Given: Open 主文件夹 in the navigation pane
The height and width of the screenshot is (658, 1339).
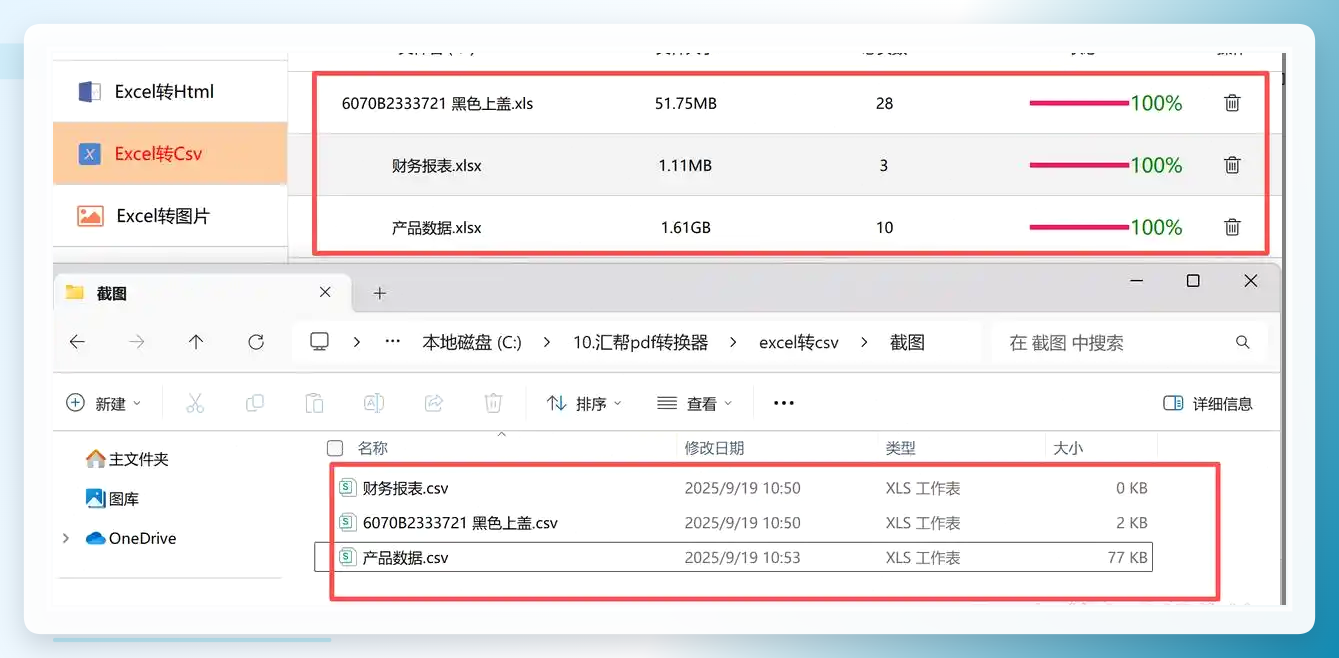Looking at the screenshot, I should (x=127, y=459).
